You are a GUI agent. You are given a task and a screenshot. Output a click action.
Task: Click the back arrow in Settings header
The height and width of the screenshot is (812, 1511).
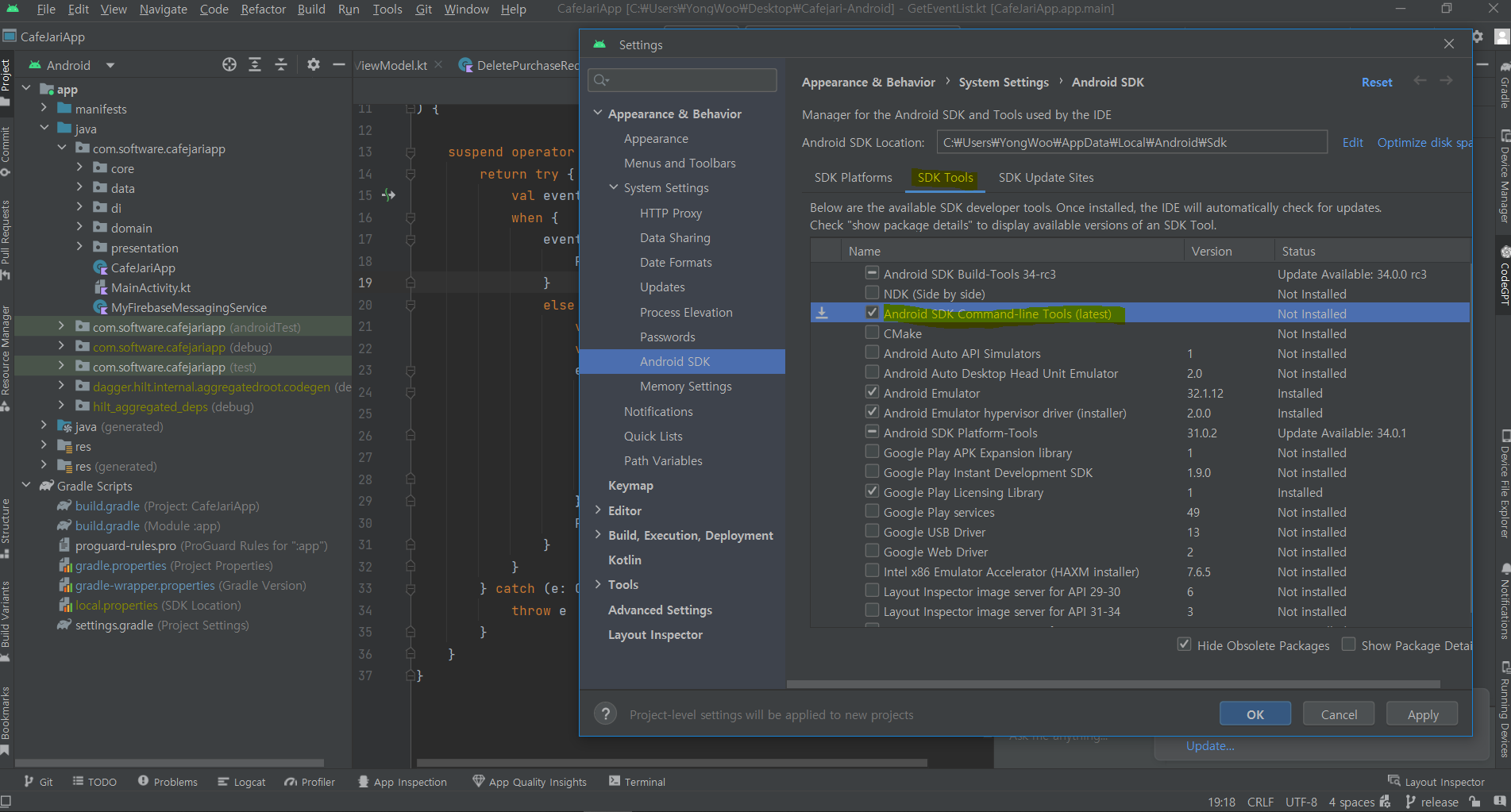pos(1420,81)
